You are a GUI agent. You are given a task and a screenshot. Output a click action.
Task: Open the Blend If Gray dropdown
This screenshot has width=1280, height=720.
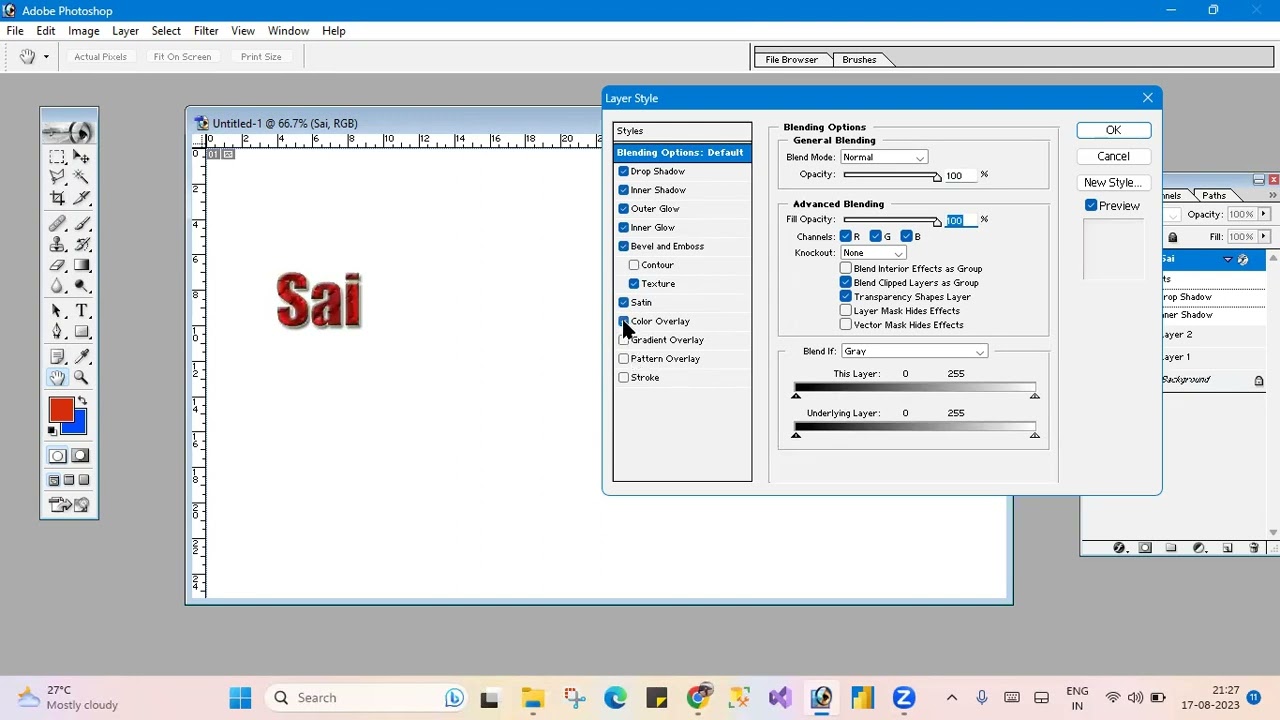(915, 352)
